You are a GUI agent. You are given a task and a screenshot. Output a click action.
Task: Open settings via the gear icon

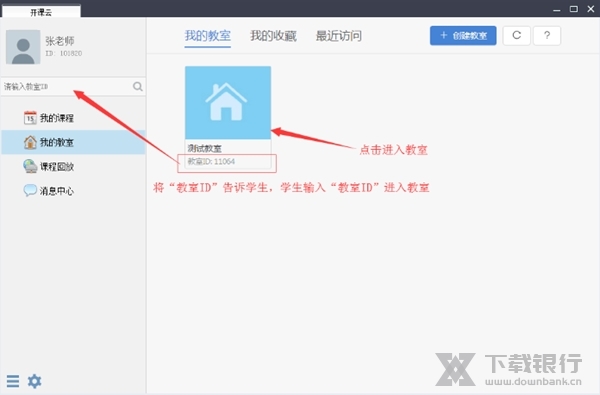pos(34,381)
